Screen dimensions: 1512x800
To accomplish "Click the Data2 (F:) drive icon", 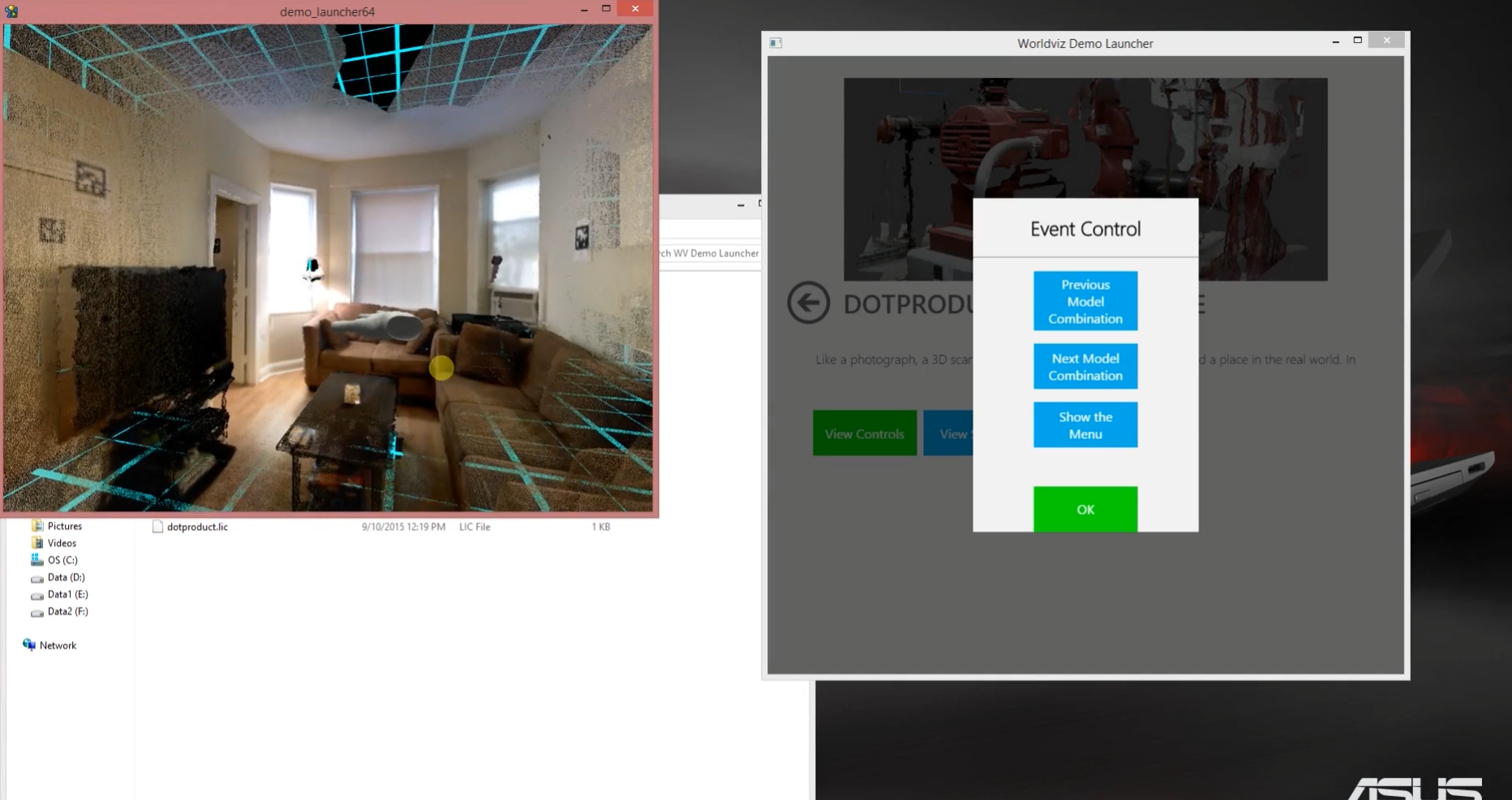I will point(37,612).
